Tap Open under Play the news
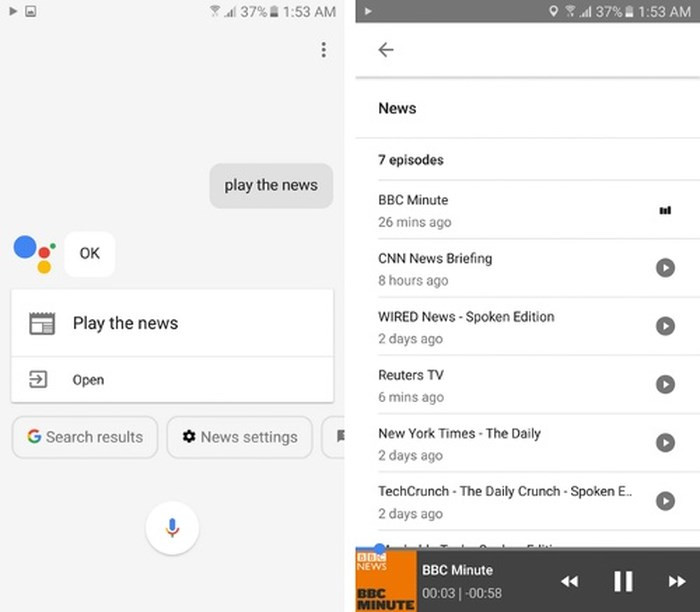The height and width of the screenshot is (612, 700). 88,380
